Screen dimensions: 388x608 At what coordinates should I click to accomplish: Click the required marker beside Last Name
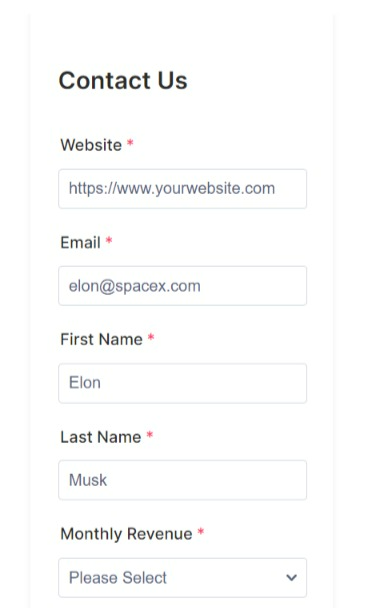pos(150,435)
